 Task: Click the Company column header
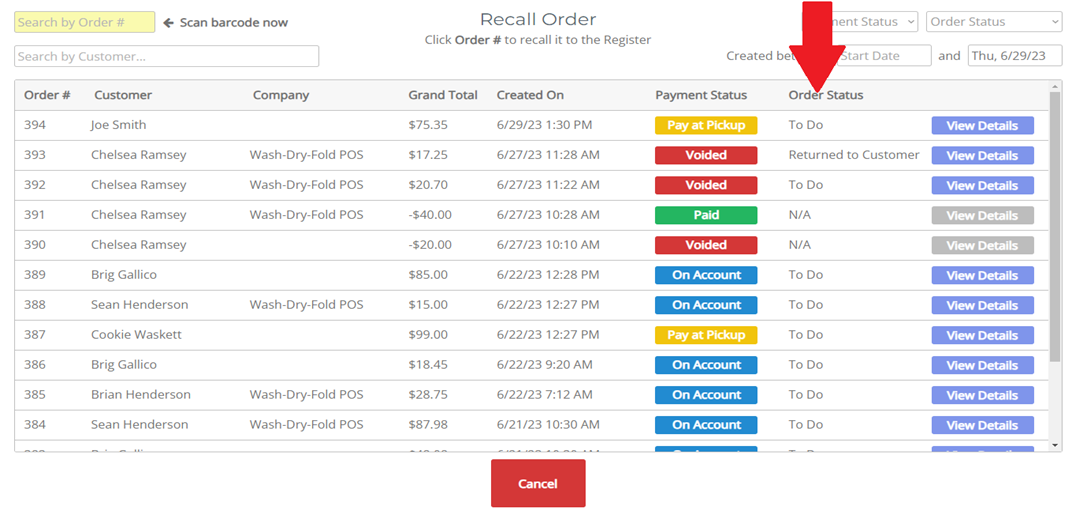tap(281, 95)
